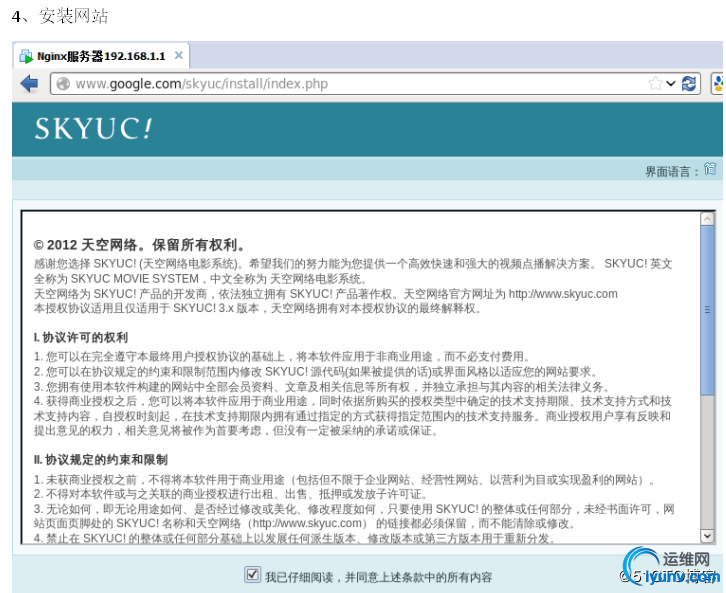Click scrollbar up arrow in license box

point(707,218)
